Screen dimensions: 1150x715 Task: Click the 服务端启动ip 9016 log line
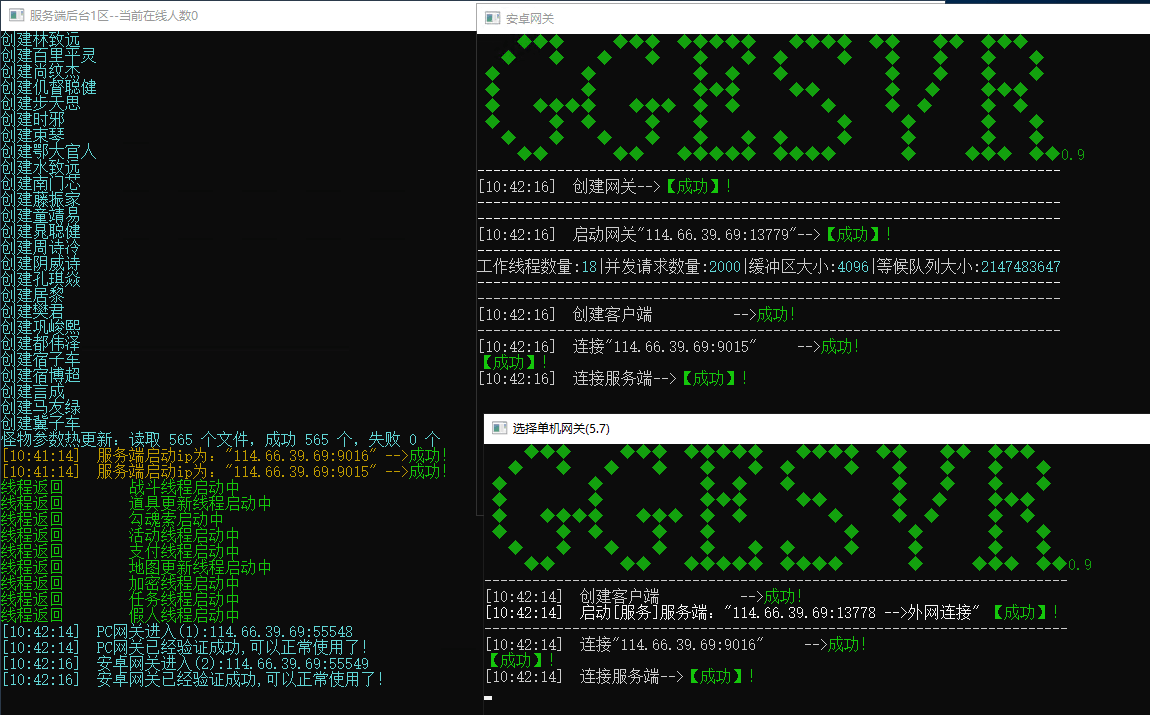[225, 455]
